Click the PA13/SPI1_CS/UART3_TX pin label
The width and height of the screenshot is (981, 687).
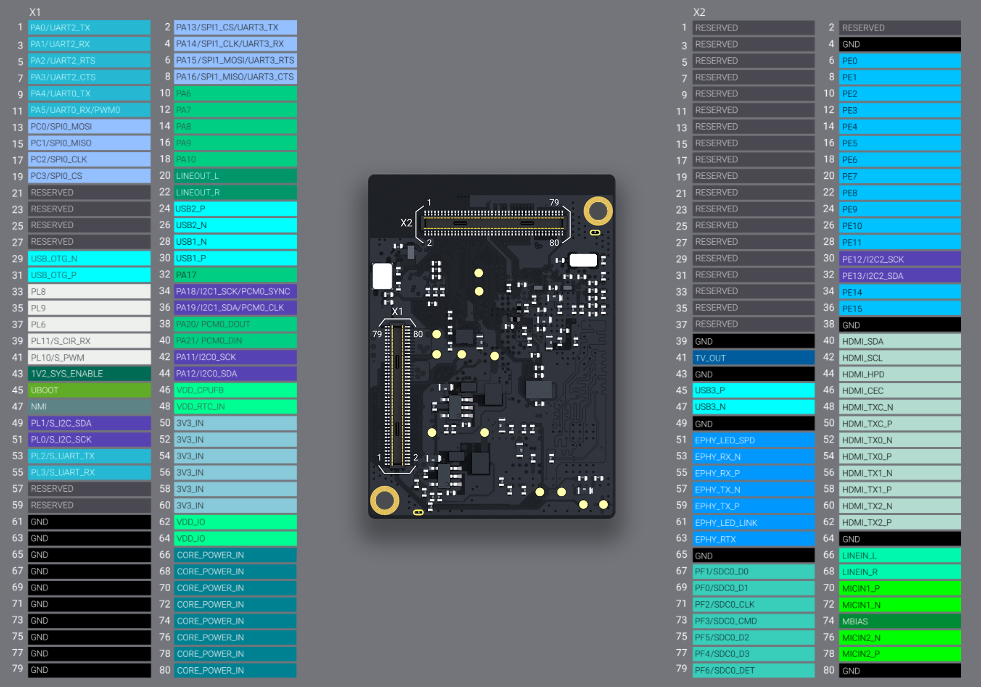[235, 28]
